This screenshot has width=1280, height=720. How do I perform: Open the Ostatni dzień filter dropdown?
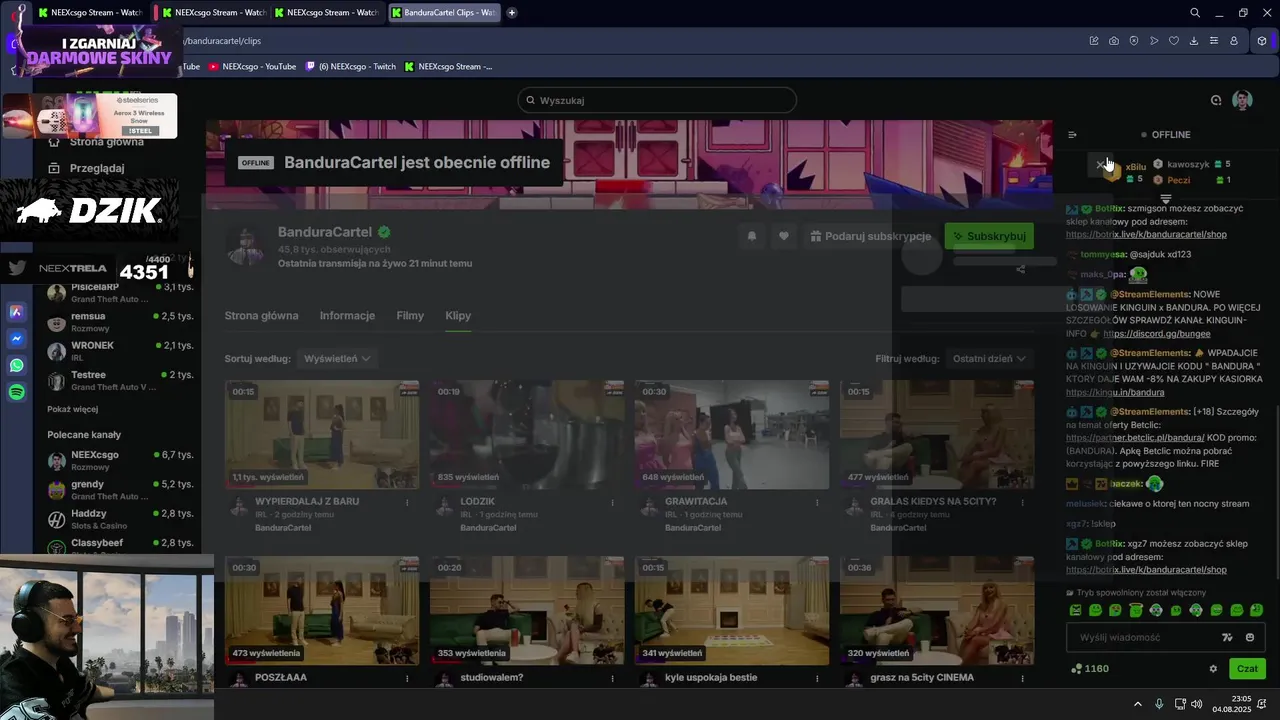pyautogui.click(x=988, y=358)
